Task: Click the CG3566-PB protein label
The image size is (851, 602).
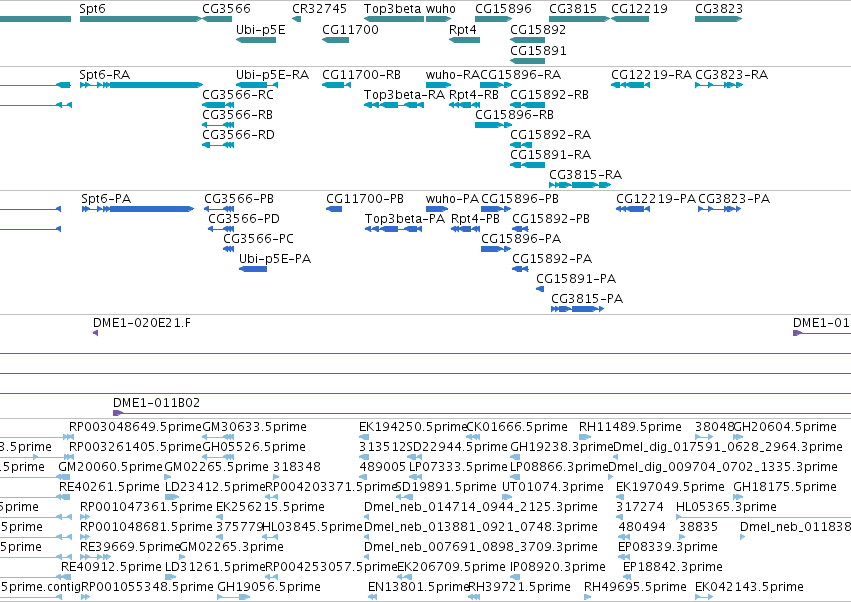Action: [x=239, y=199]
